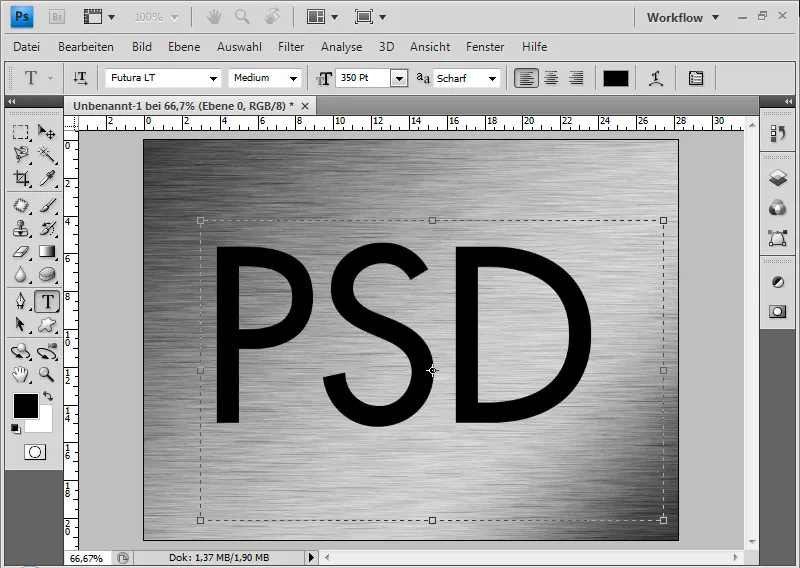
Task: Toggle Quick Mask mode
Action: tap(35, 452)
